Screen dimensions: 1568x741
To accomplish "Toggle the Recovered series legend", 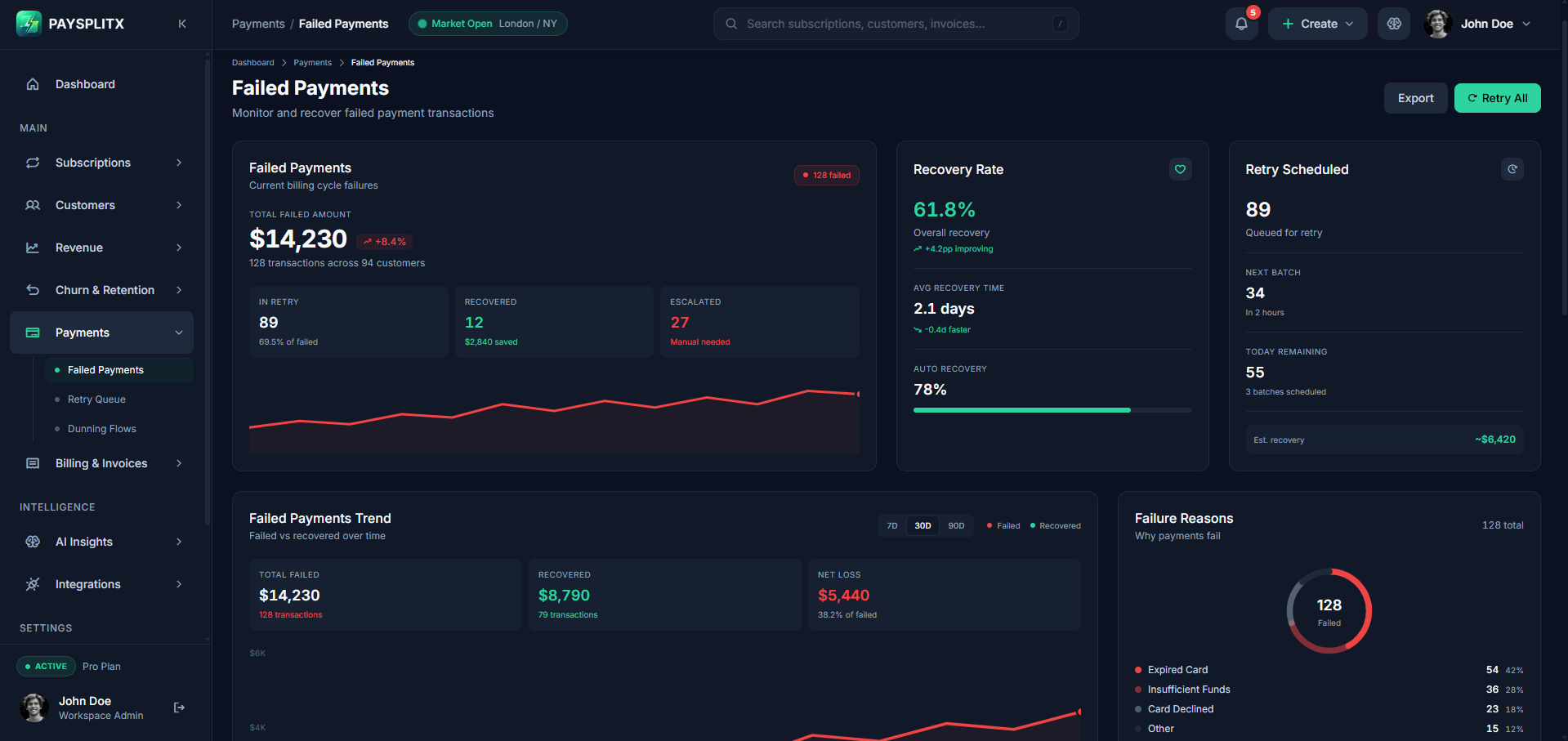I will click(x=1056, y=525).
